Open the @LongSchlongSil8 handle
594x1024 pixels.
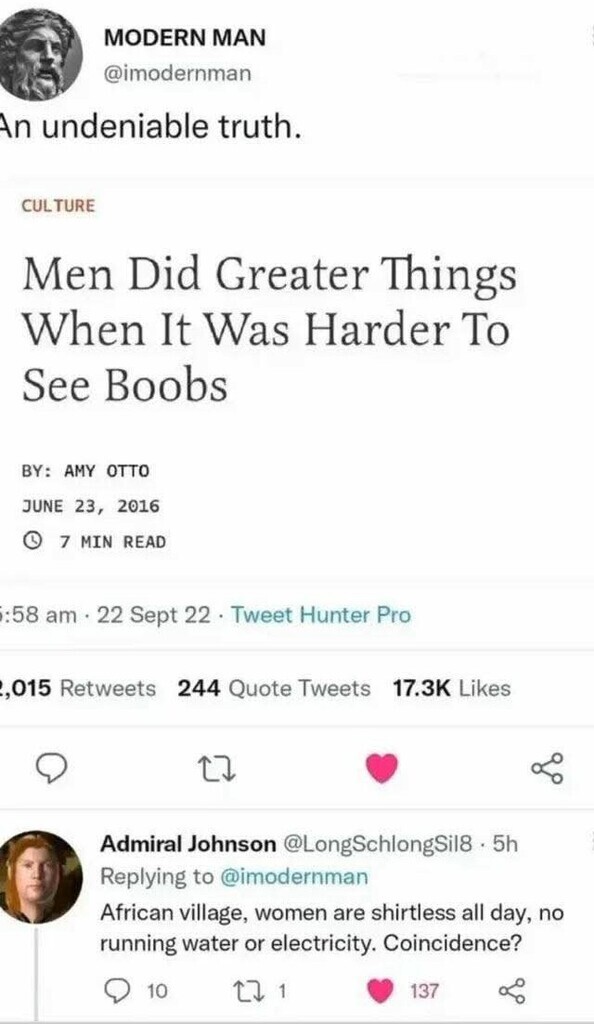click(377, 844)
